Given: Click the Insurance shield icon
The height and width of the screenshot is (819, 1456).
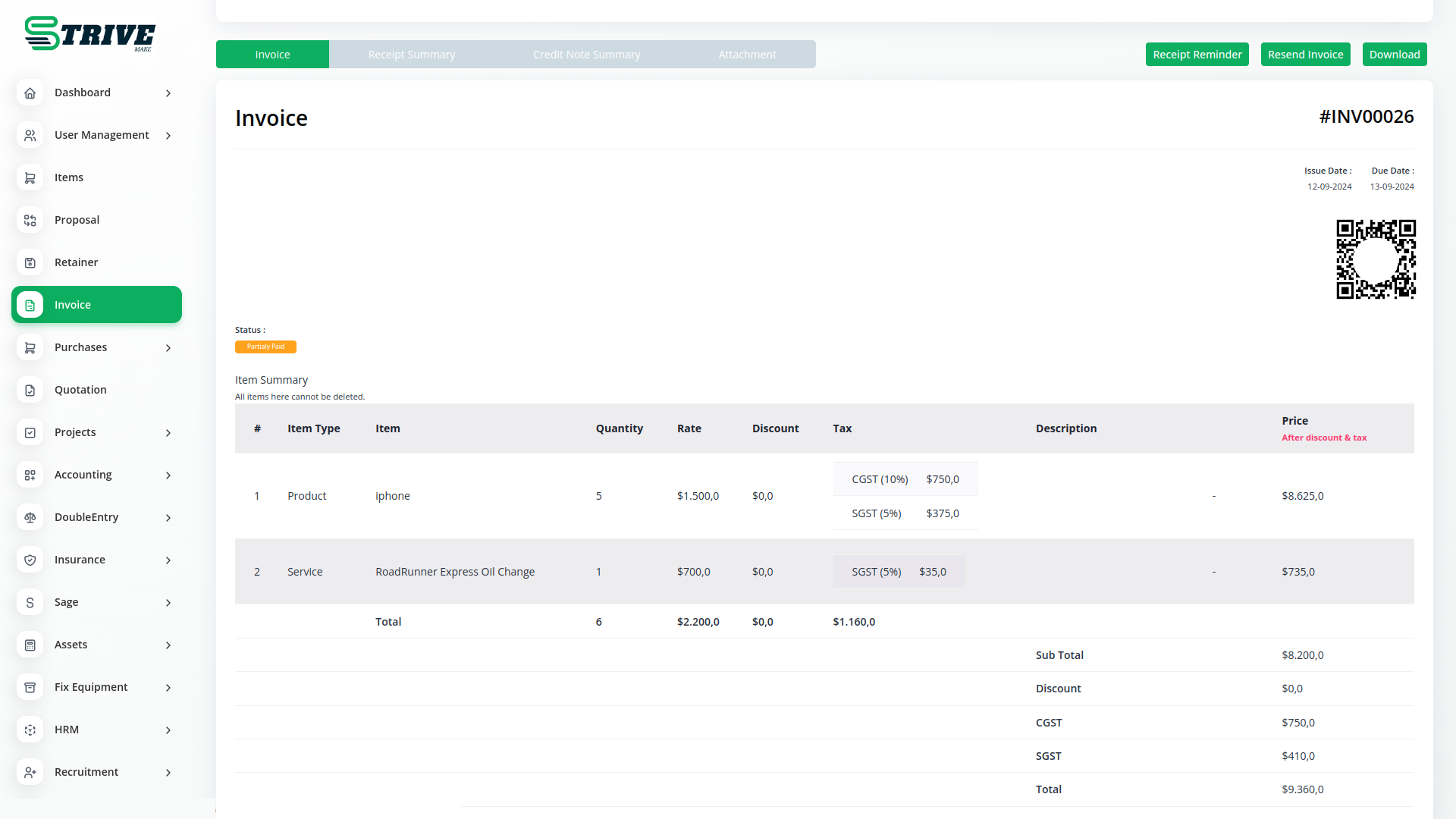Looking at the screenshot, I should pos(30,560).
